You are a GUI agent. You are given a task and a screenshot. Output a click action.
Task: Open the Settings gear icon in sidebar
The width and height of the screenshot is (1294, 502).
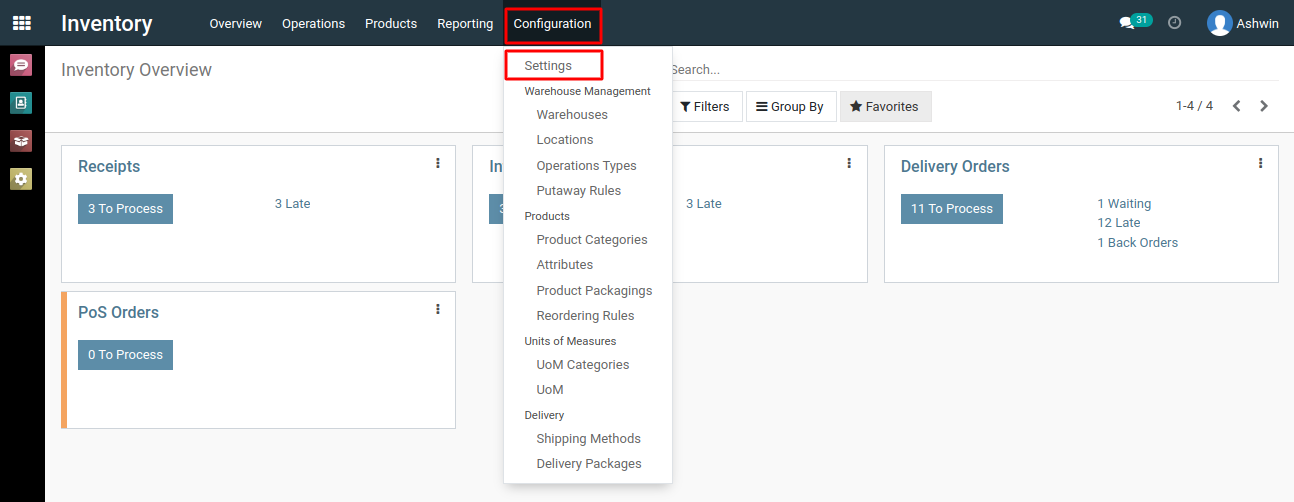tap(21, 179)
